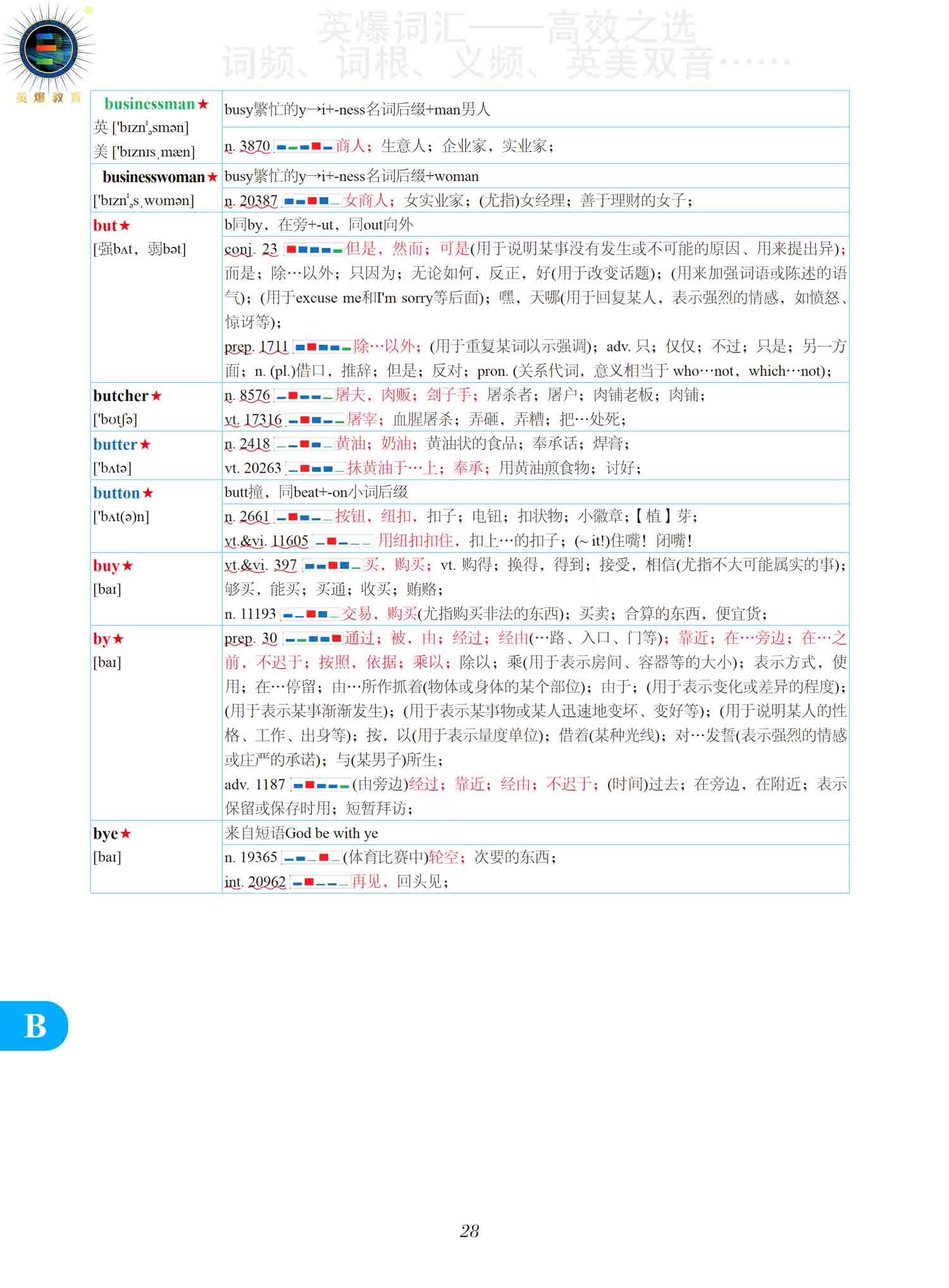This screenshot has width=949, height=1288.
Task: Click the red definition '女商人'
Action: pyautogui.click(x=366, y=201)
